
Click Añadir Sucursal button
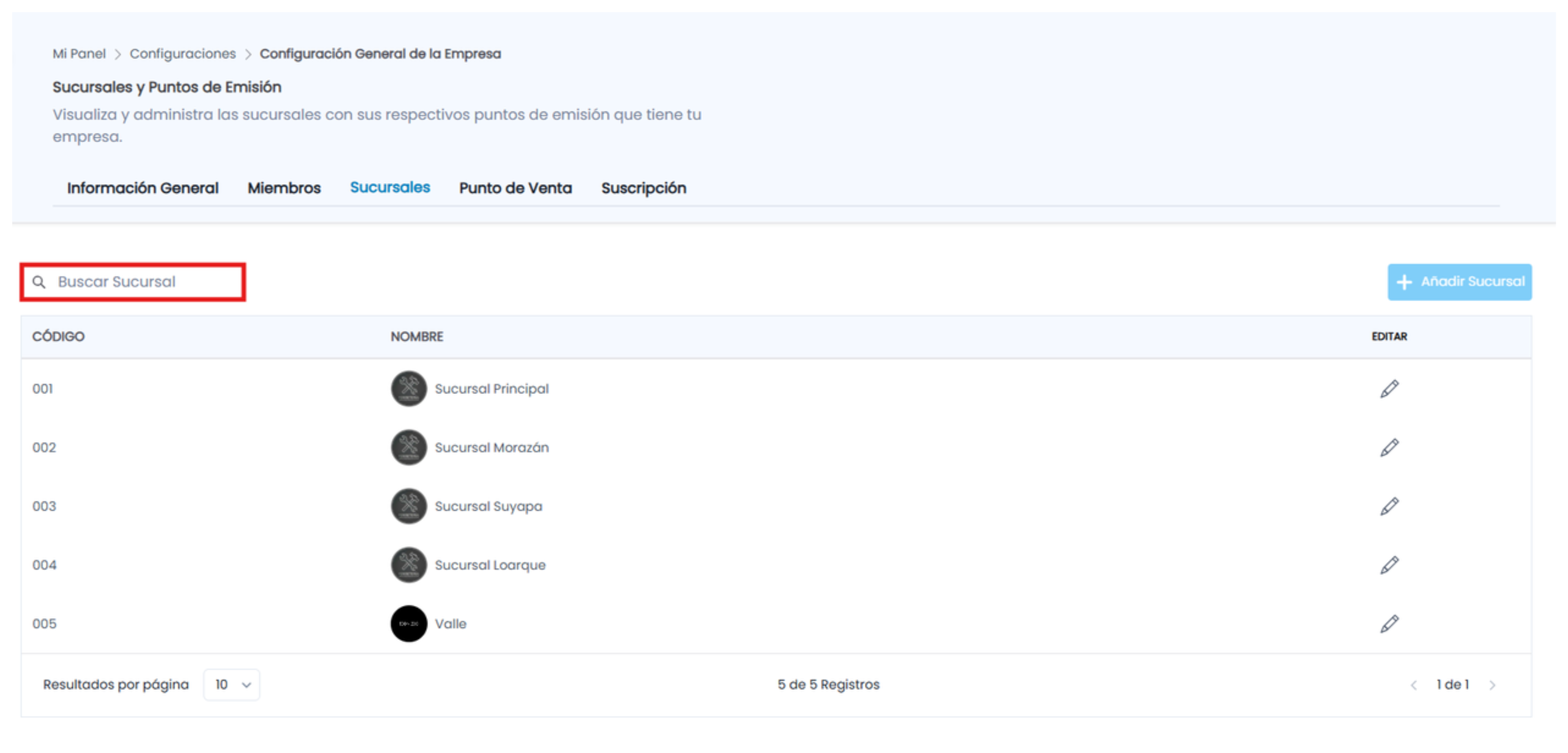(1459, 282)
